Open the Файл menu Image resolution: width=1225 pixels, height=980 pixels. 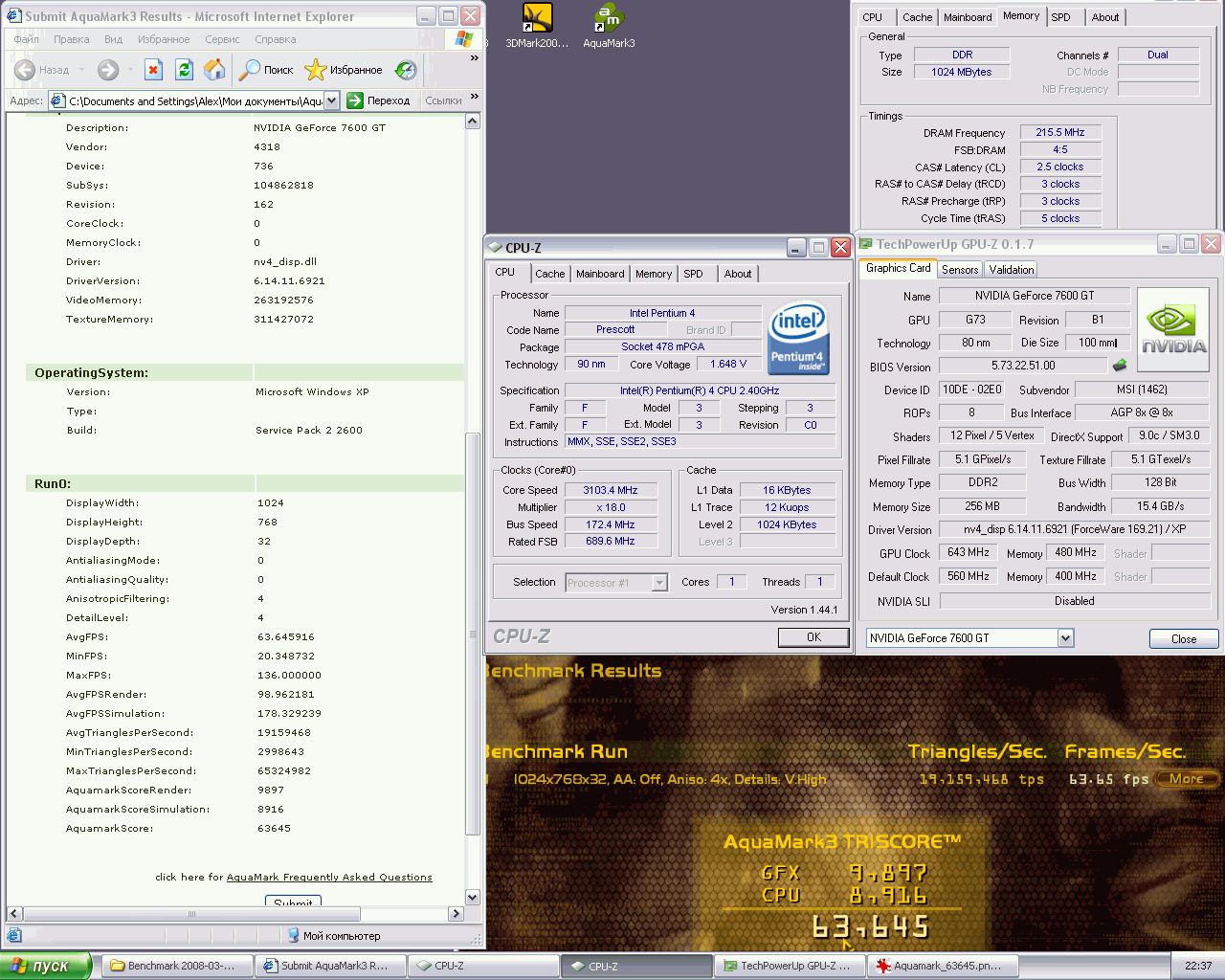tap(27, 39)
